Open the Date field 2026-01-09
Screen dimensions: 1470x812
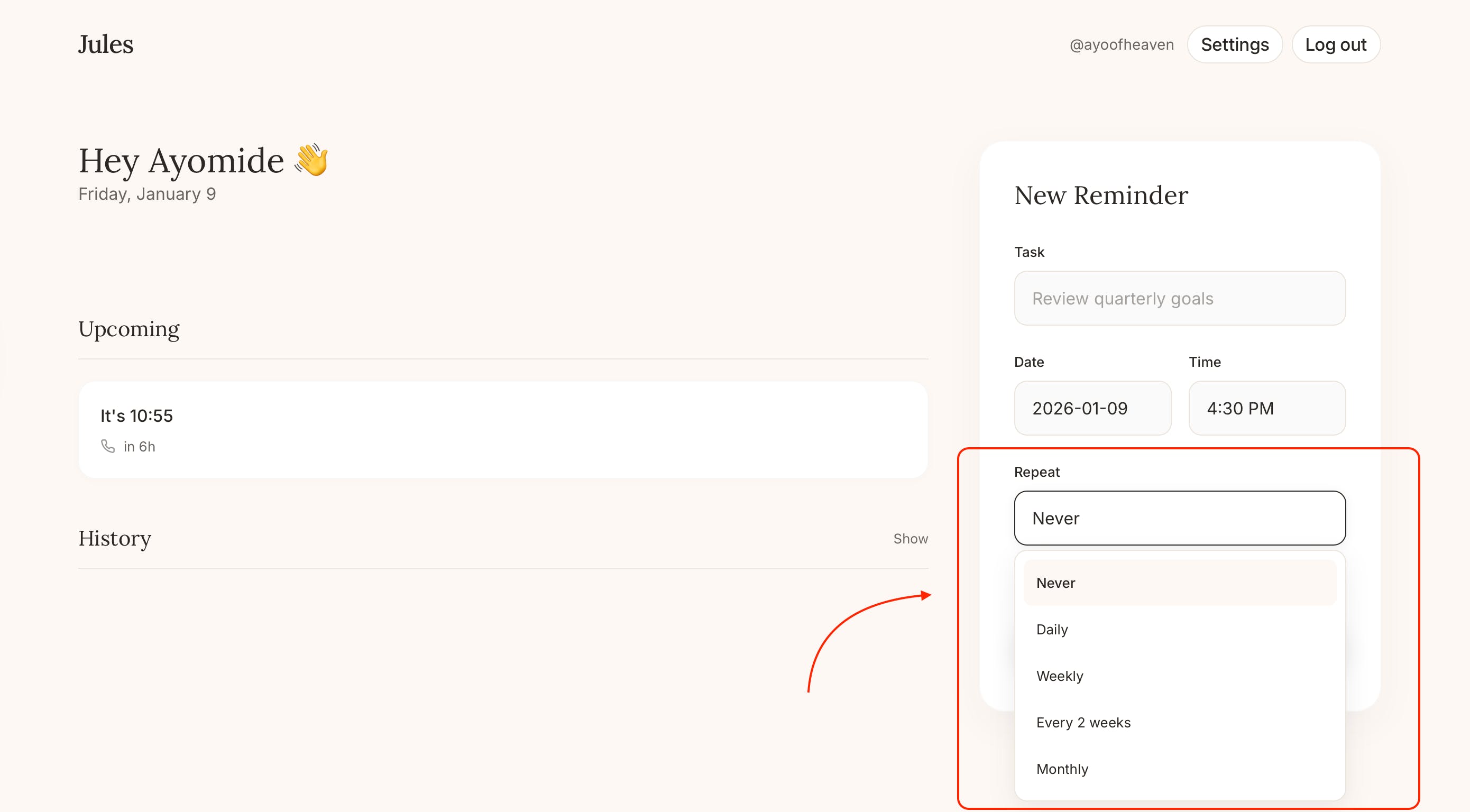pyautogui.click(x=1092, y=408)
